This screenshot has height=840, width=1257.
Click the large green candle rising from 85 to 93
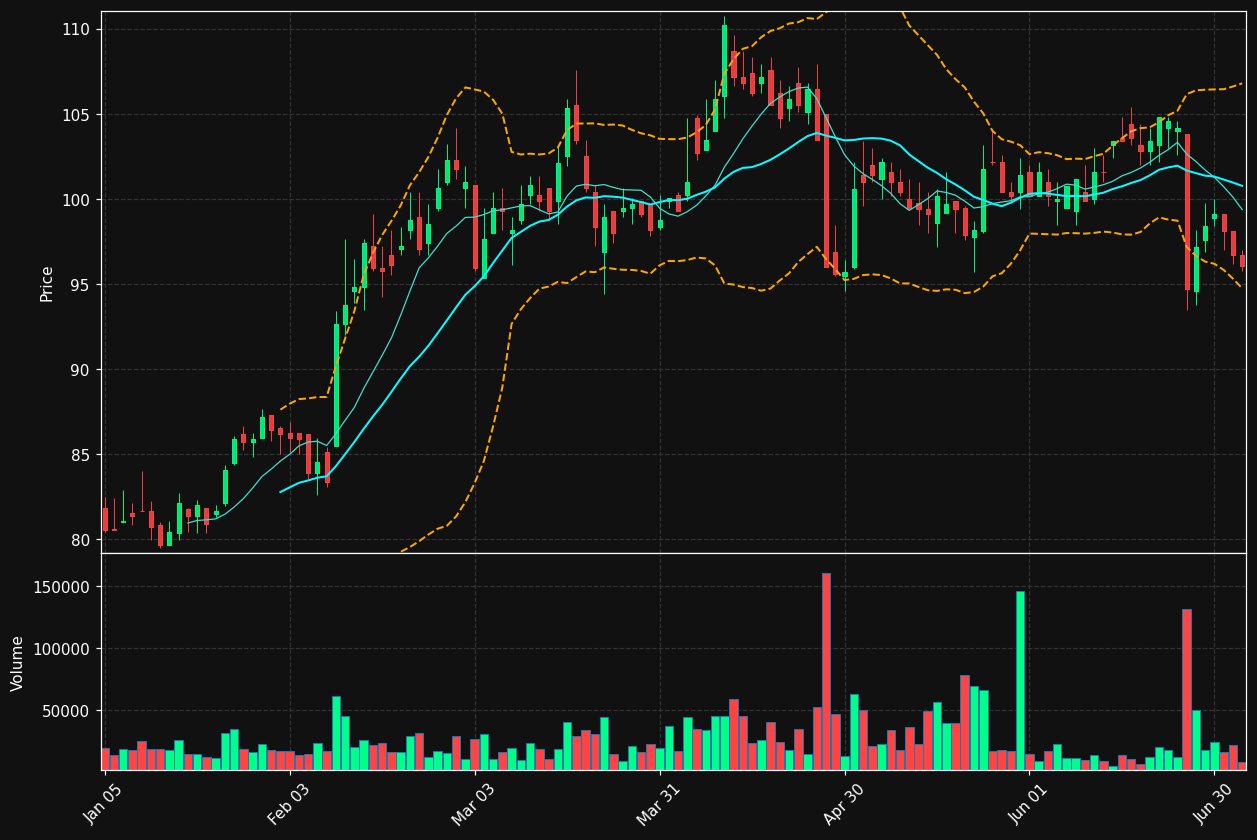click(336, 385)
